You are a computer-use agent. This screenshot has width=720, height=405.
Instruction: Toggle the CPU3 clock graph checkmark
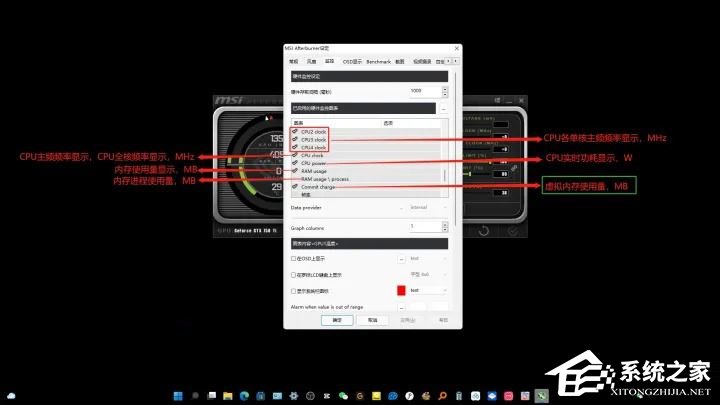tap(295, 139)
